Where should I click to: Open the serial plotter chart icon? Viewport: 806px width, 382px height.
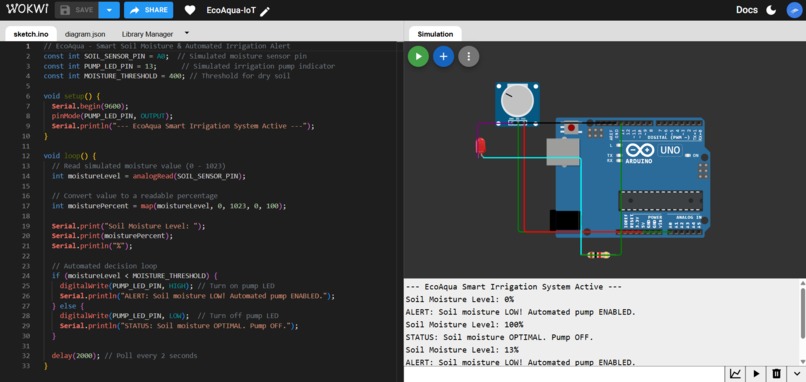click(736, 374)
